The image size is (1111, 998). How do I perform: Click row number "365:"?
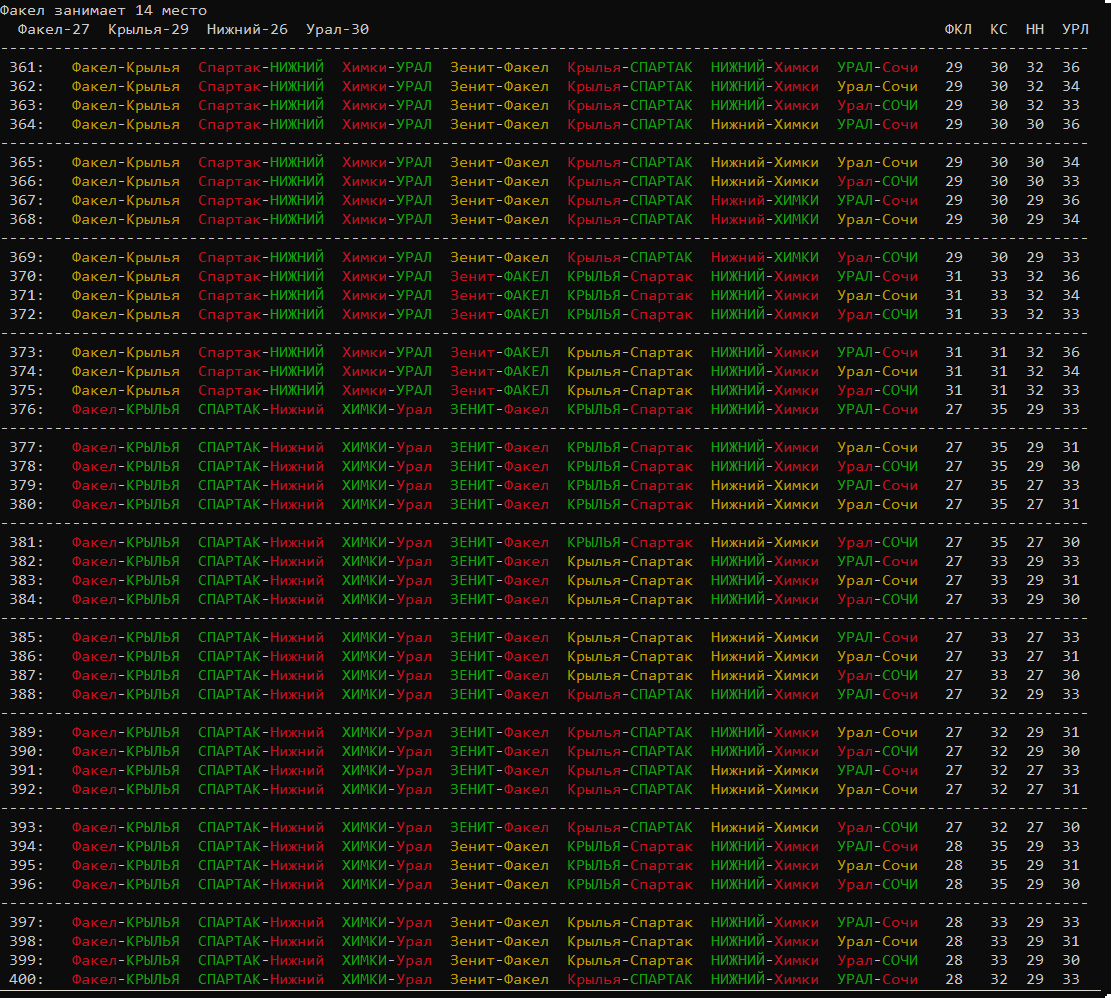(26, 163)
